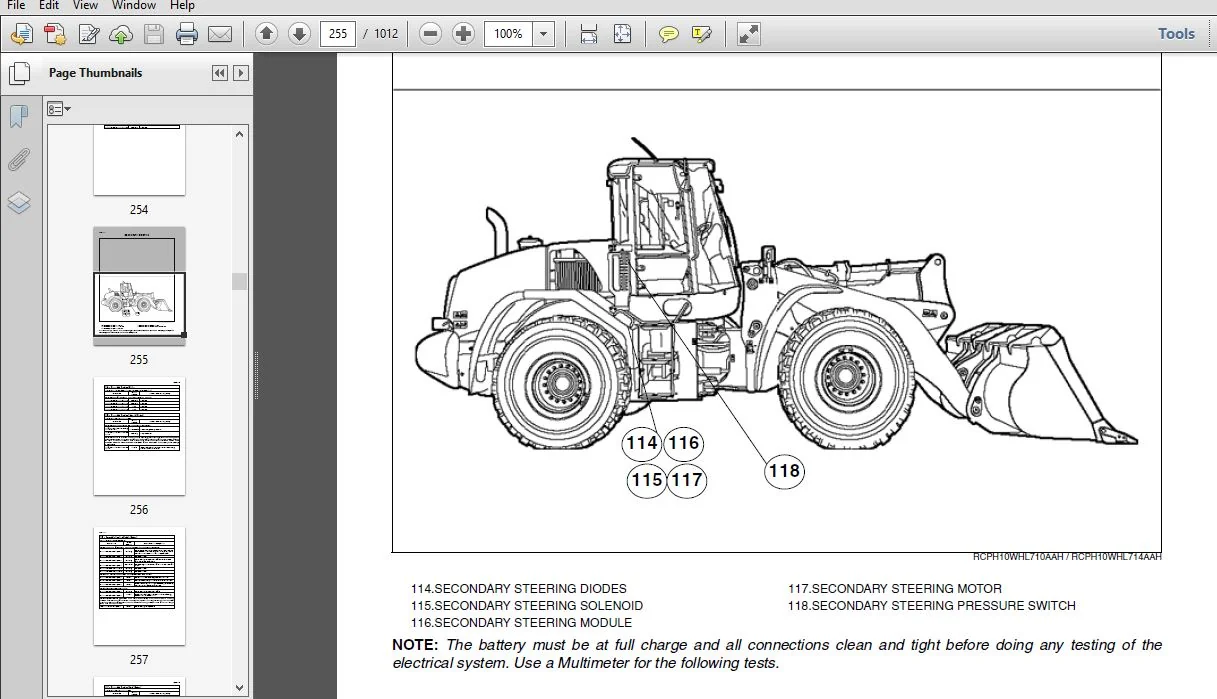Switch to read mode fullscreen icon

(x=748, y=34)
